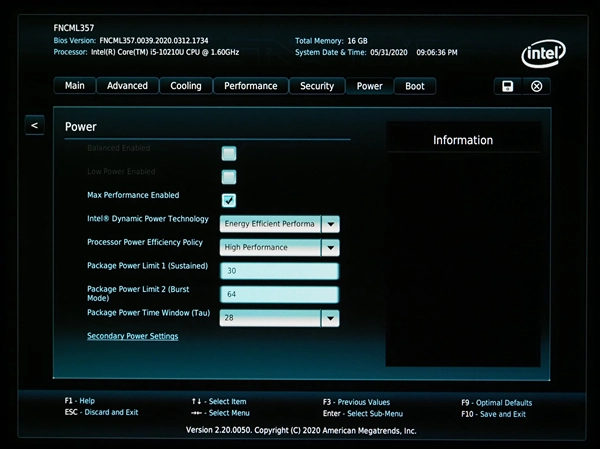
Task: Click the exit X circle icon
Action: pos(536,86)
